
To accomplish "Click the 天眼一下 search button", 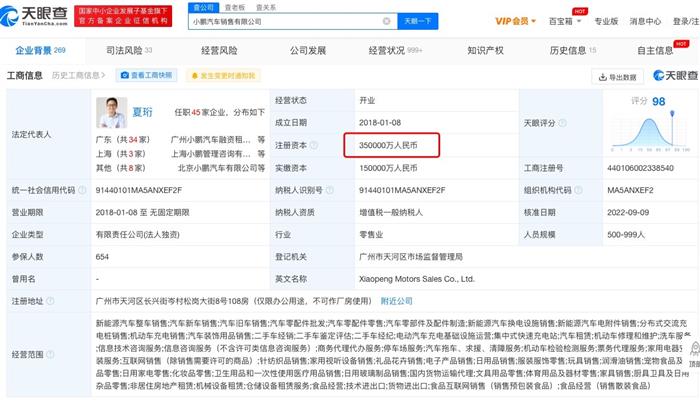I will click(x=418, y=21).
